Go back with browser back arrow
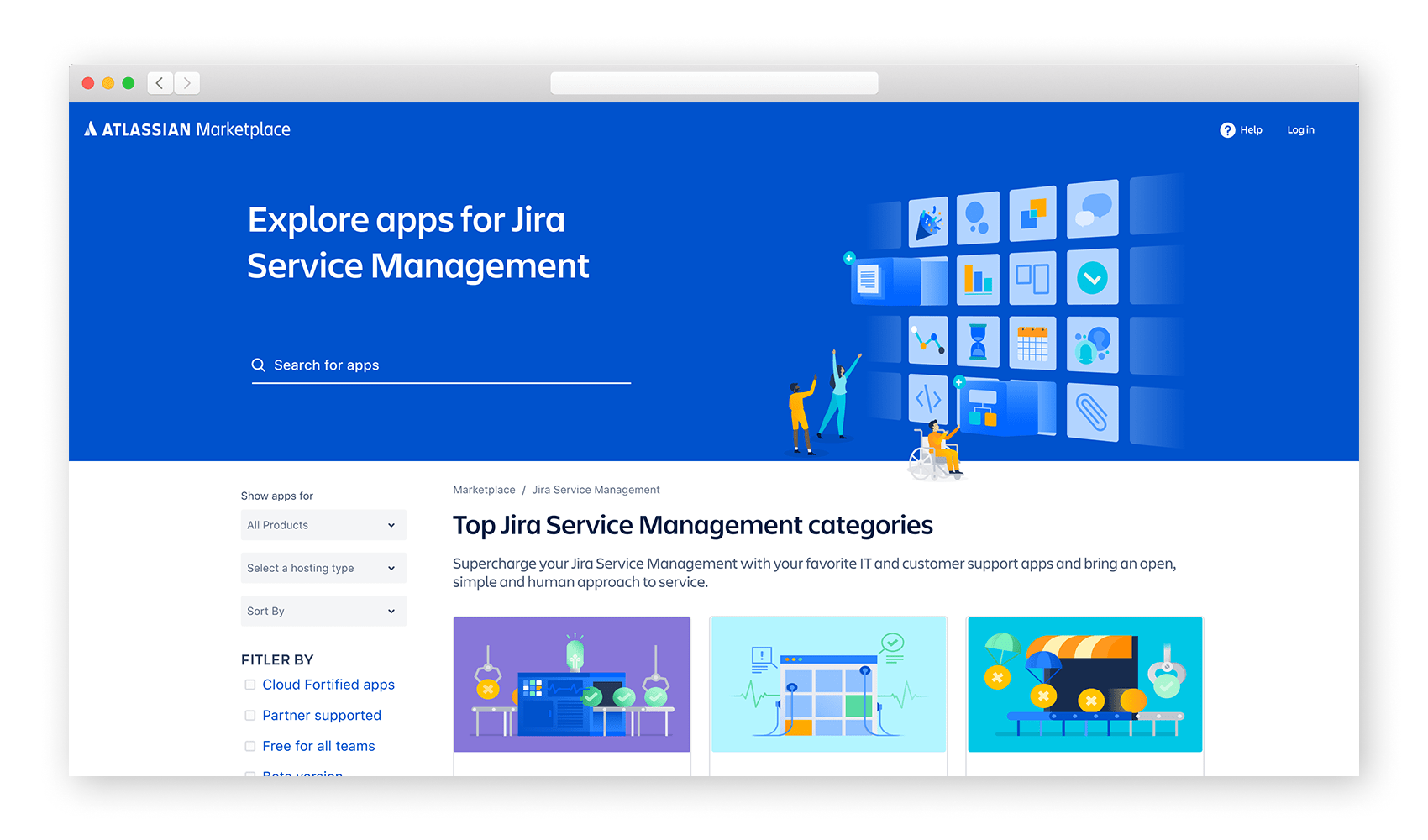 [x=160, y=83]
